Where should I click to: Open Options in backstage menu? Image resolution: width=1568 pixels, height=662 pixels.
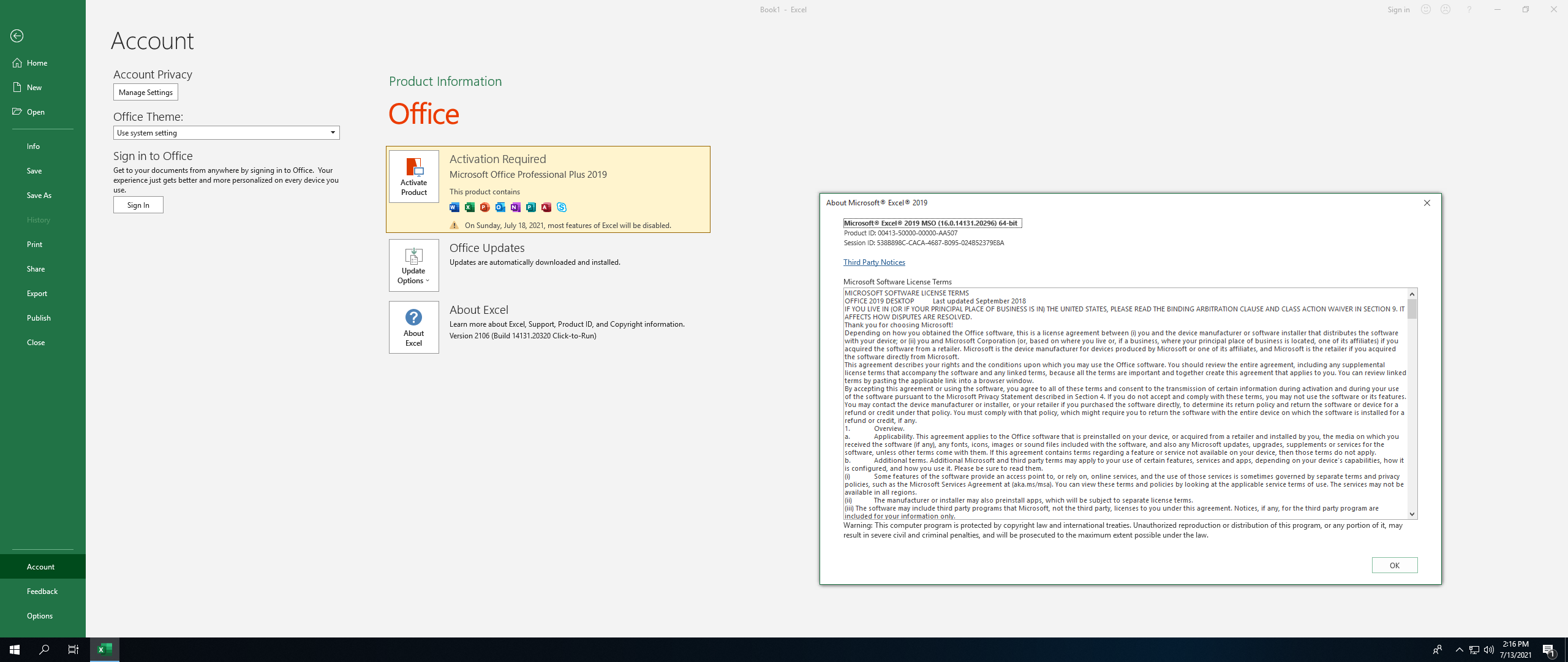(x=43, y=615)
